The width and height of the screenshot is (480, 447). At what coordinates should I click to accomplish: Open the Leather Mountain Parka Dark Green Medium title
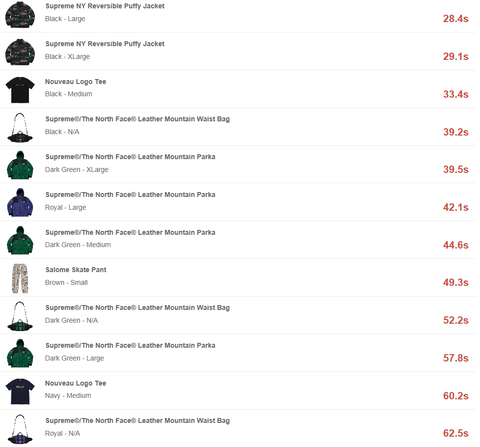130,232
